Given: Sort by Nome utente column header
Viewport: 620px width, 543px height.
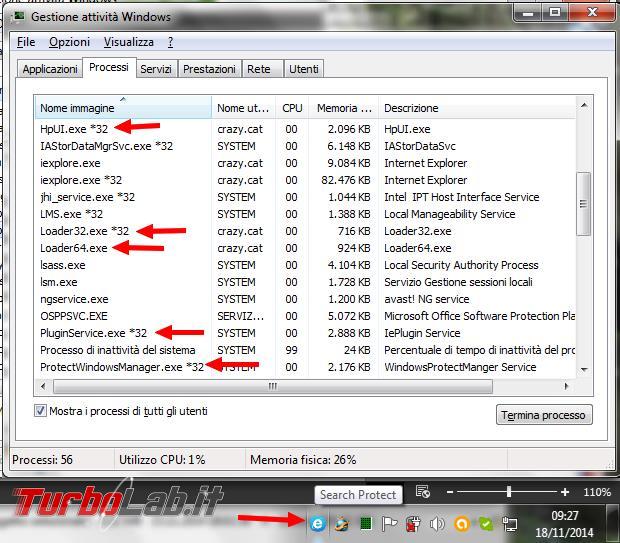Looking at the screenshot, I should click(244, 108).
